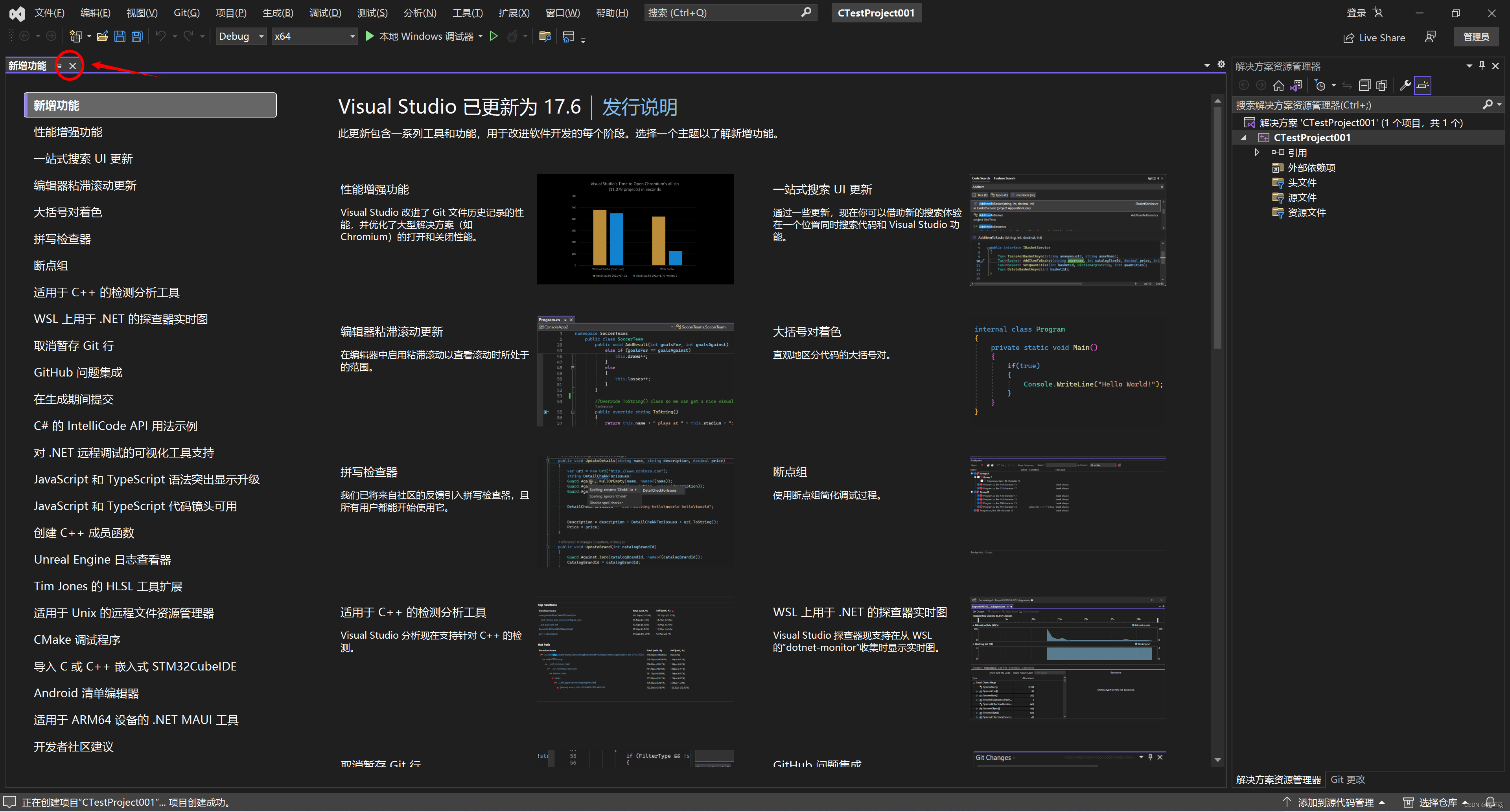
Task: Click the status bar output window icon
Action: (x=9, y=802)
